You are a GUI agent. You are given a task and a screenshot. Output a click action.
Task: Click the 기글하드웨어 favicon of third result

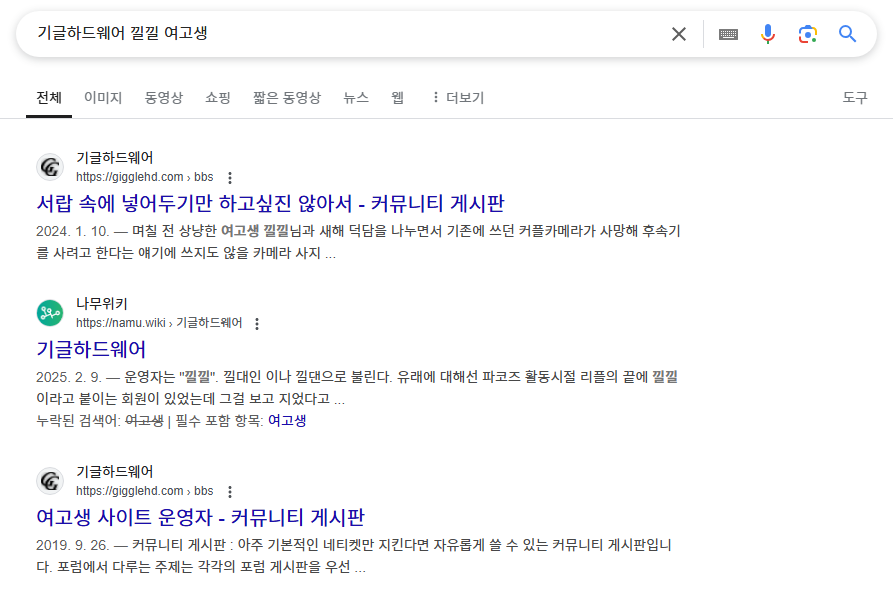click(50, 481)
